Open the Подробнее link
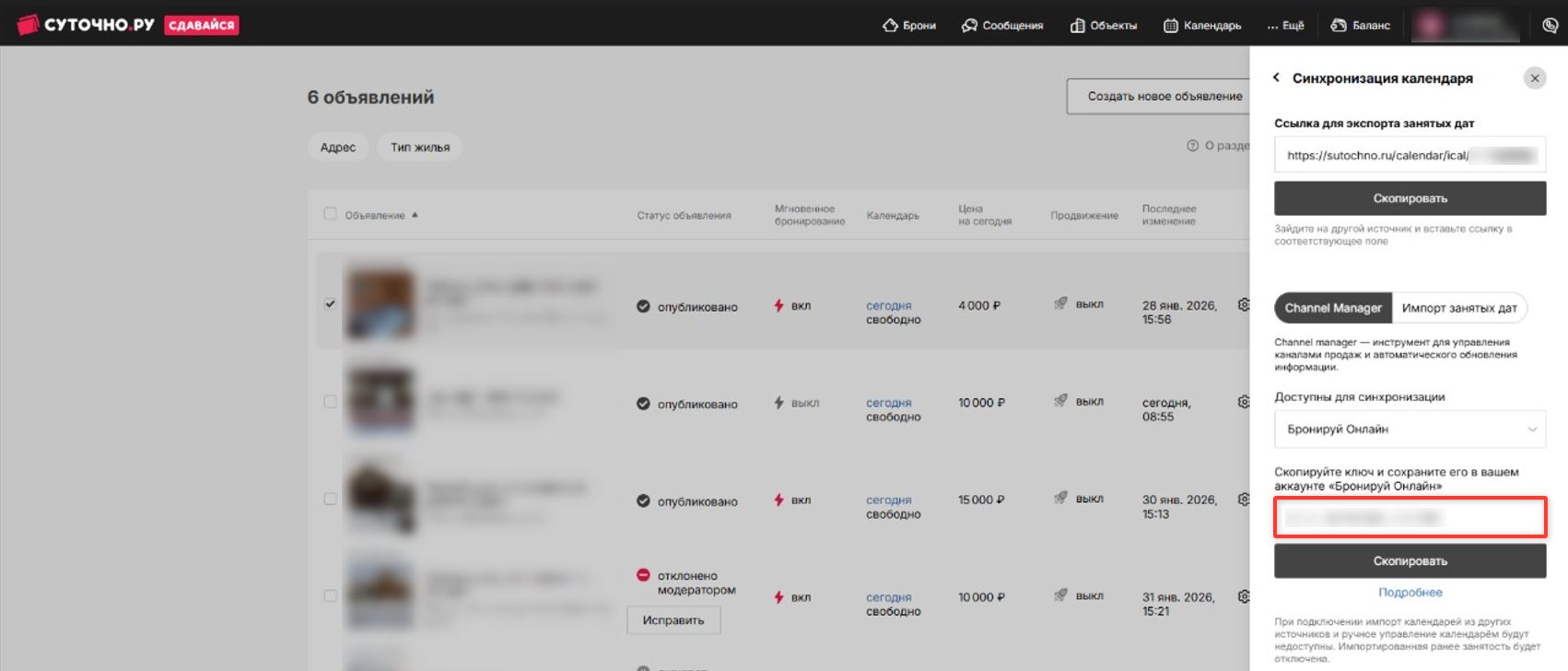The height and width of the screenshot is (671, 1568). coord(1410,593)
